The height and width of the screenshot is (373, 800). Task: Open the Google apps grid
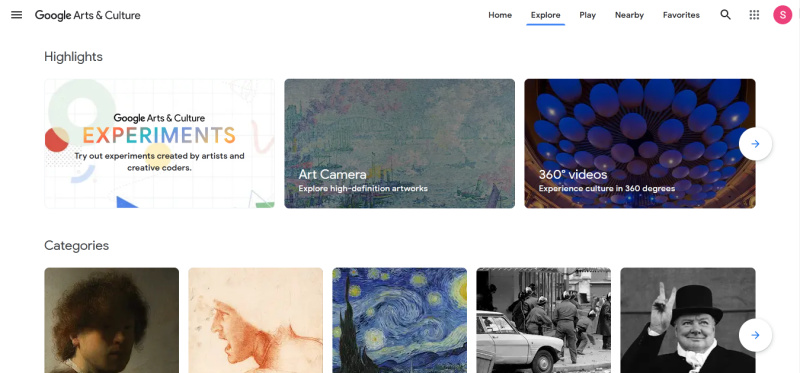click(x=754, y=15)
